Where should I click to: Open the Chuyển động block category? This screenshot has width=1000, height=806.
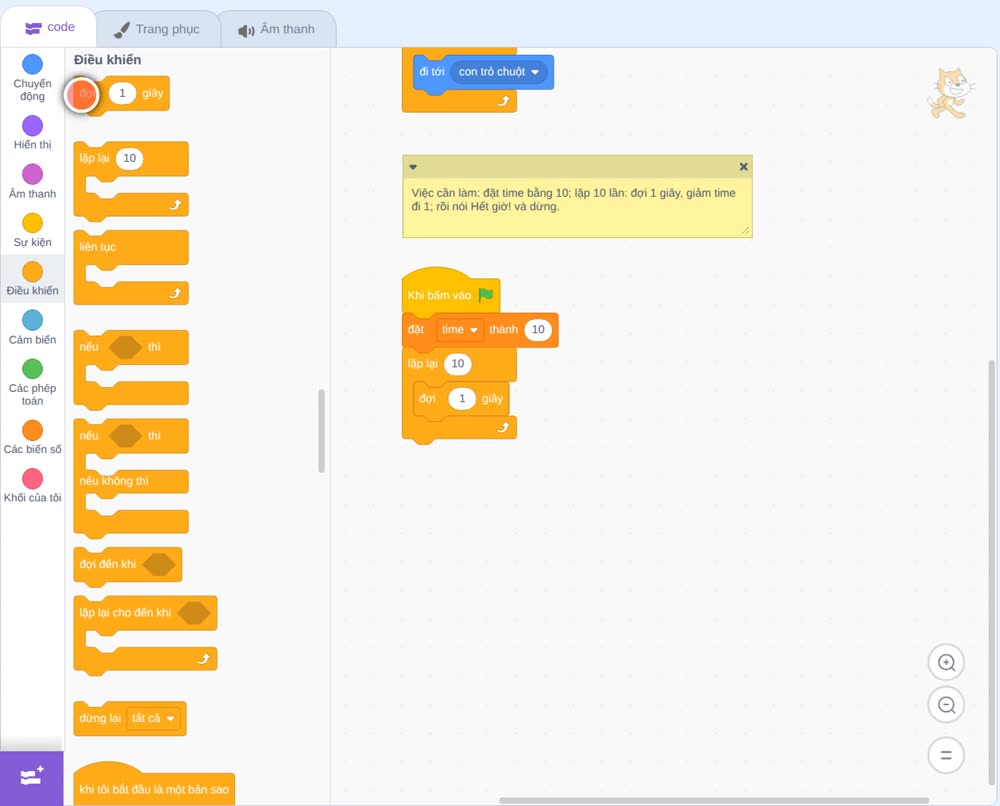32,78
